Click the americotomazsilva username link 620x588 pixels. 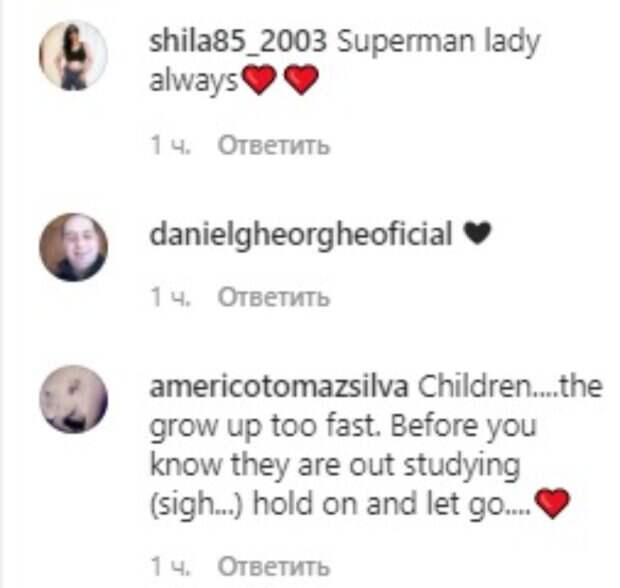pyautogui.click(x=279, y=387)
